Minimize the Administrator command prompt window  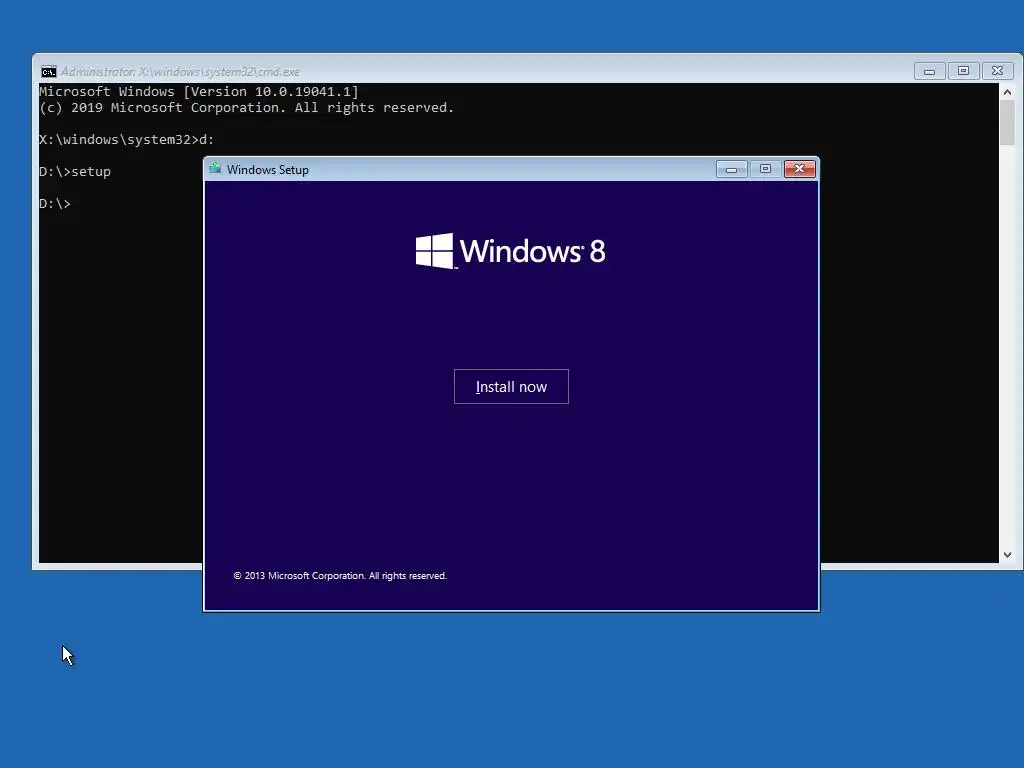[929, 71]
